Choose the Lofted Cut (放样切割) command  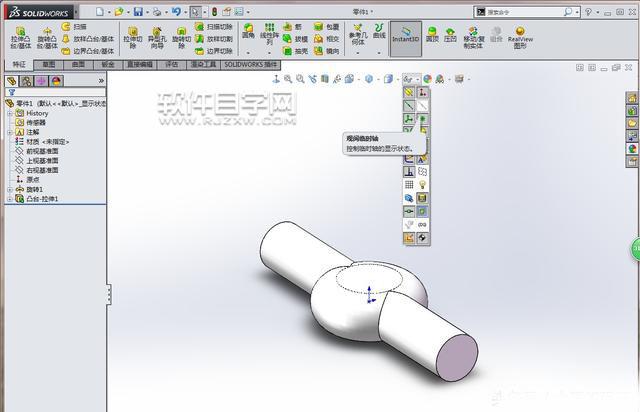click(x=214, y=39)
